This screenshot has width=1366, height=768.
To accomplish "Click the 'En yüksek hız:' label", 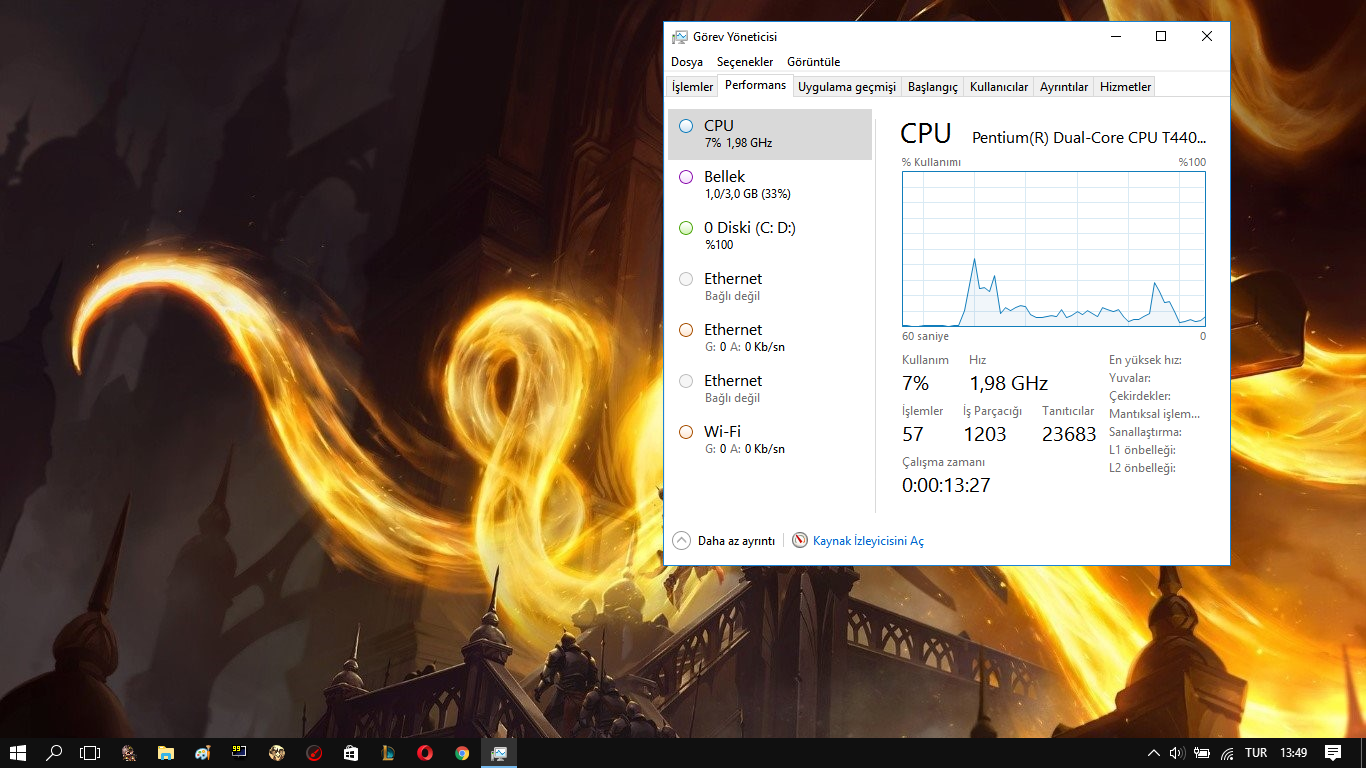I will (x=1145, y=360).
